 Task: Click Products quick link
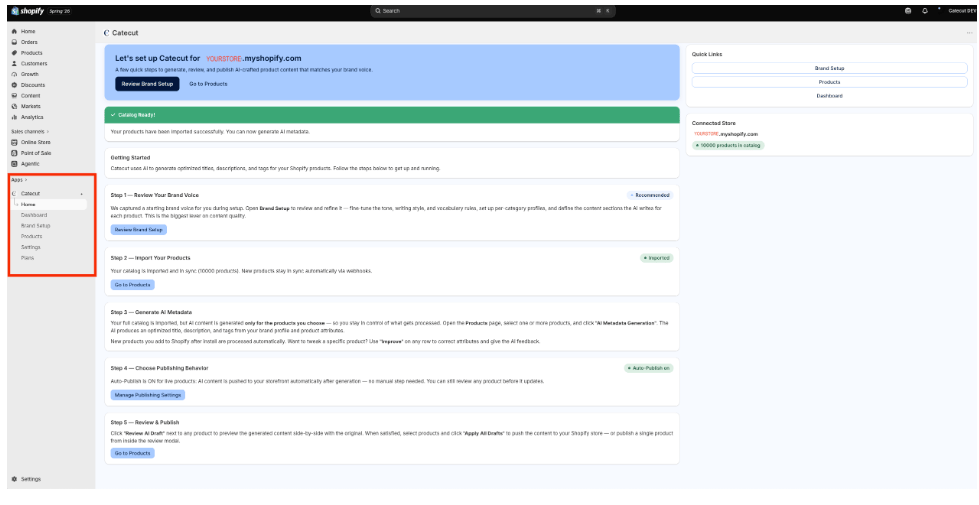pos(829,82)
